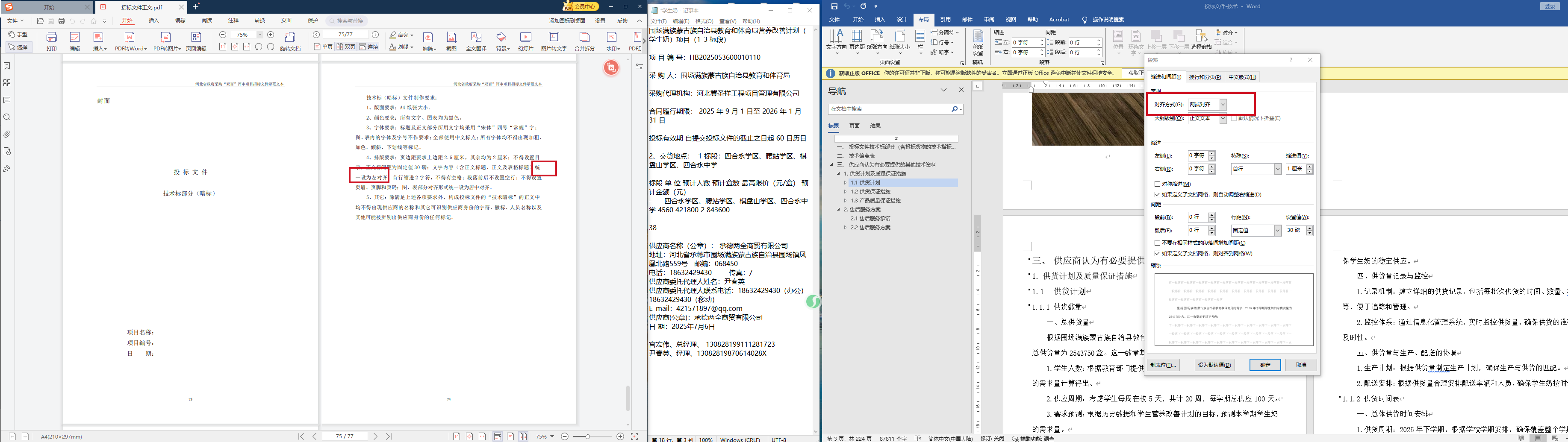The image size is (1568, 442).
Task: Open the Page Edit tool in PDF viewer
Action: [x=196, y=41]
